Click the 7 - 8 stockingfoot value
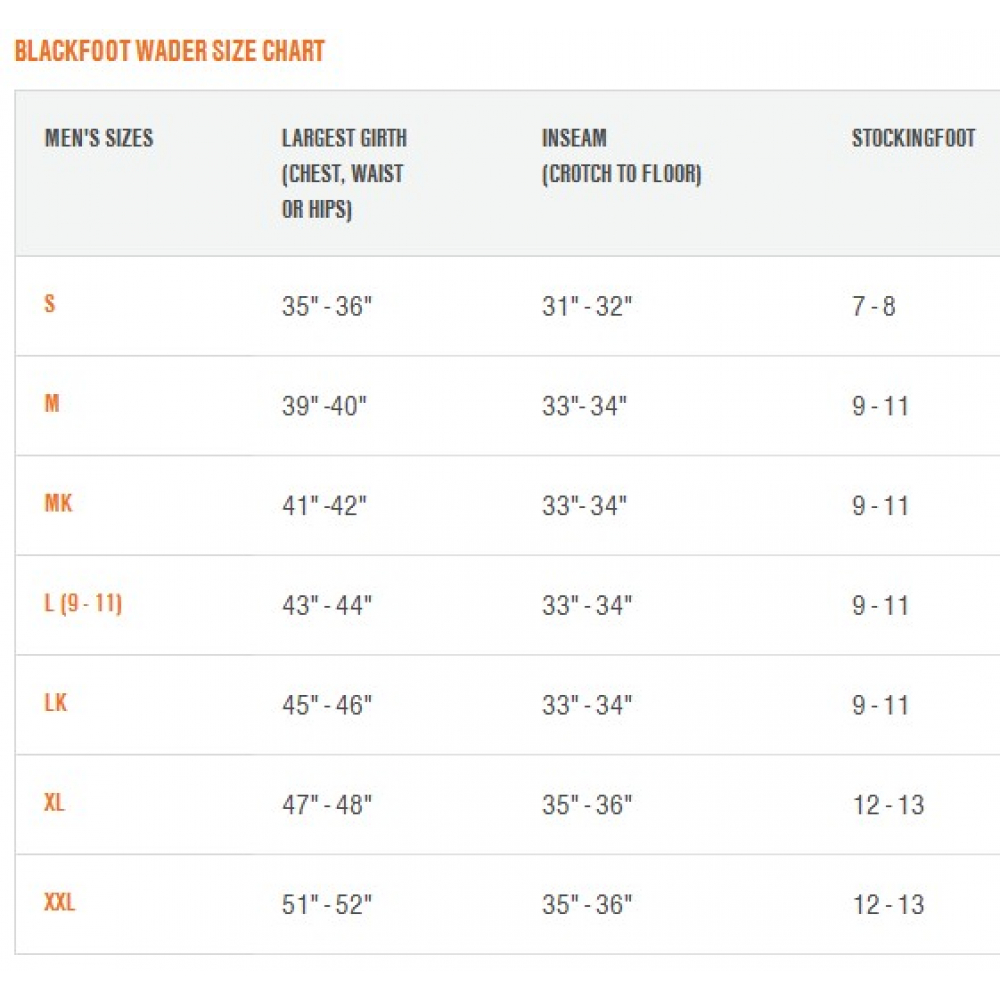The height and width of the screenshot is (1000, 1000). pos(874,306)
